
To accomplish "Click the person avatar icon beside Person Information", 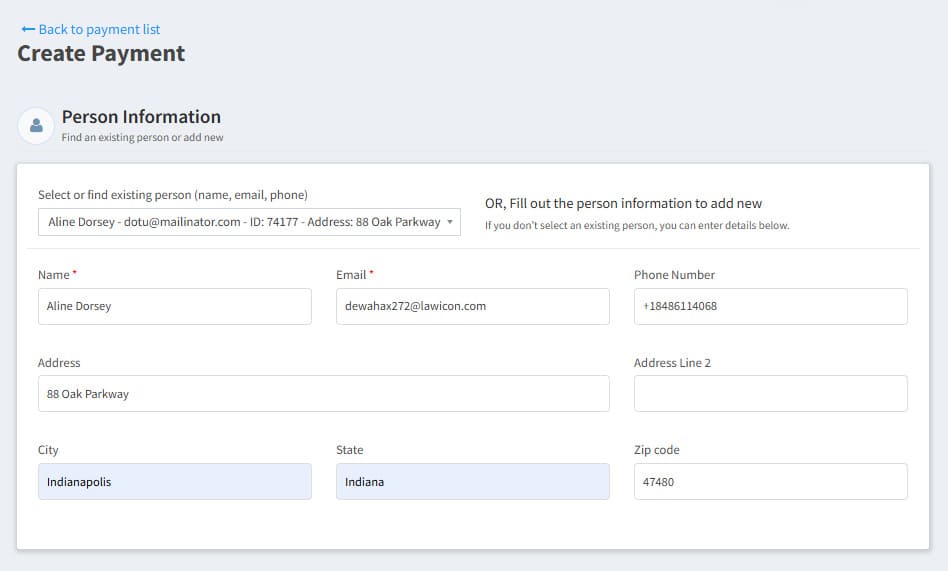I will pos(36,126).
